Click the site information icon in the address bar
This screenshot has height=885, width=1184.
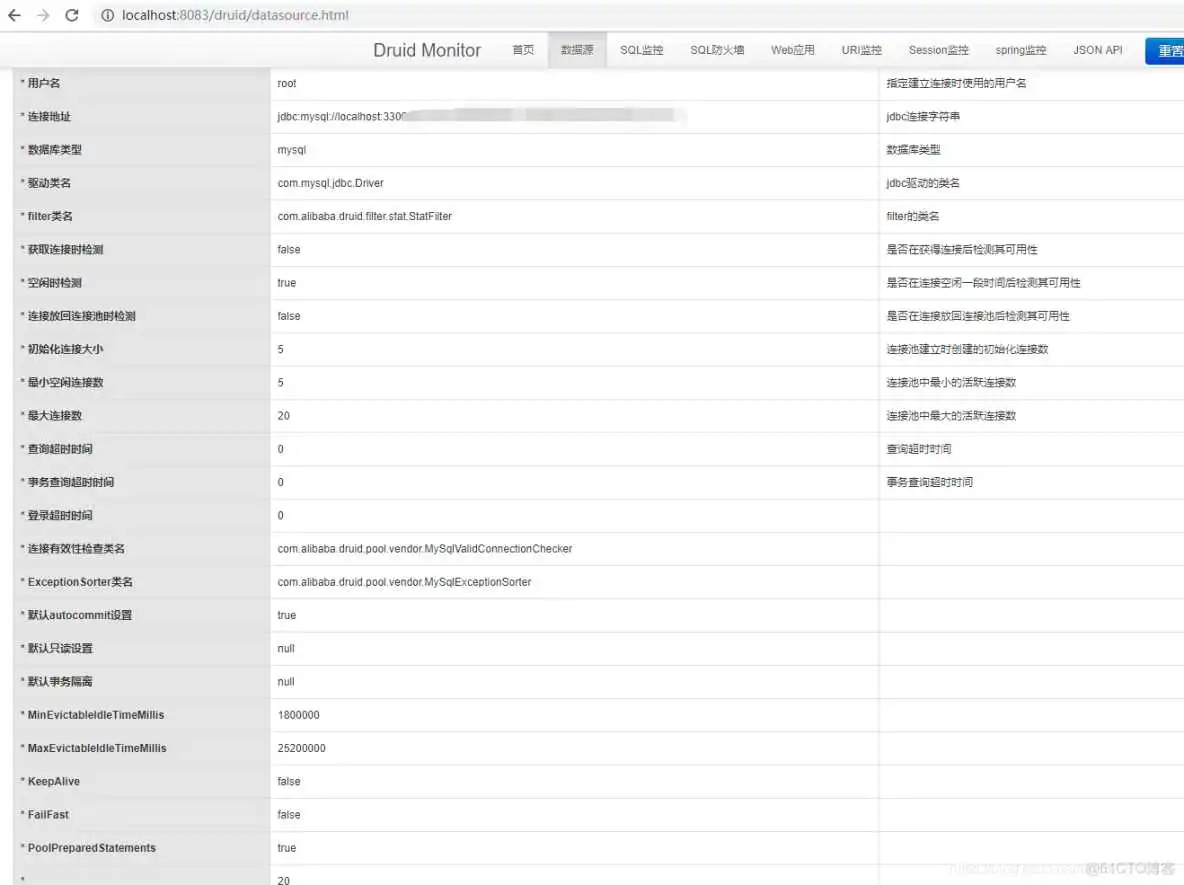(x=107, y=16)
